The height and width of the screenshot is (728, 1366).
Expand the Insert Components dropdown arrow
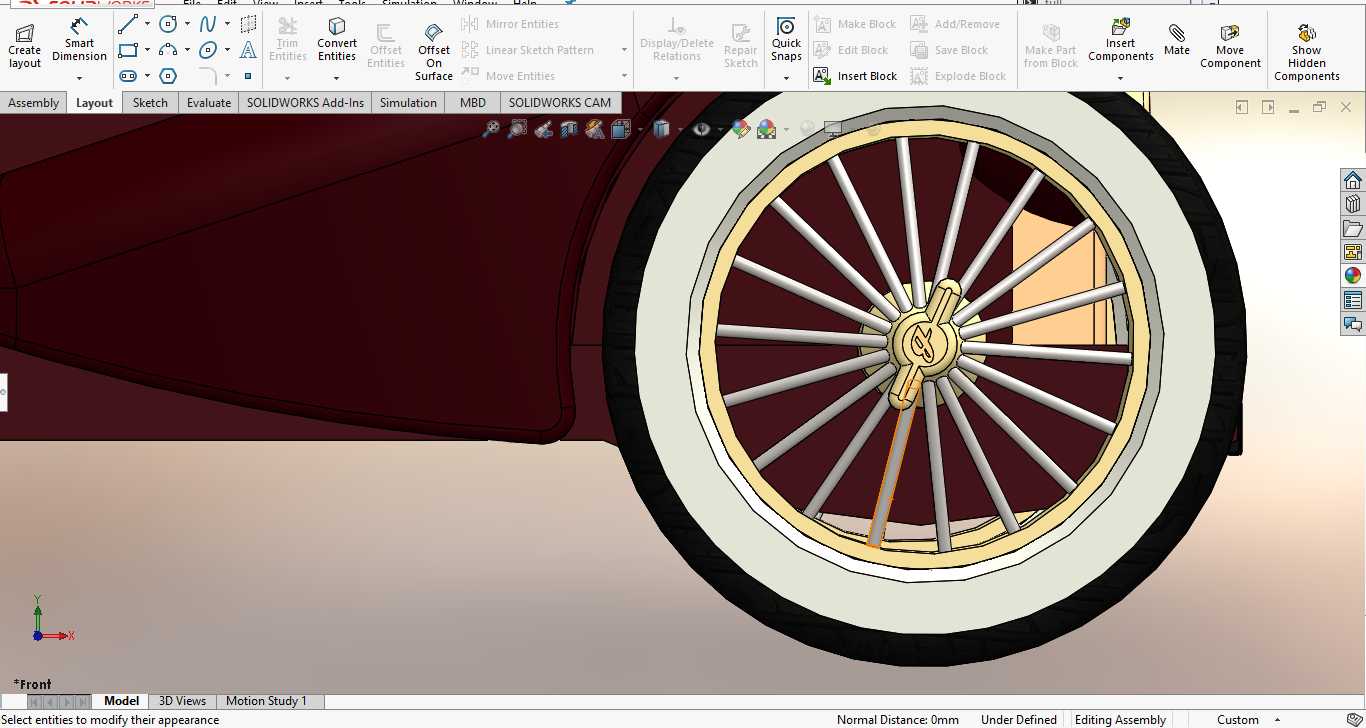pyautogui.click(x=1121, y=78)
